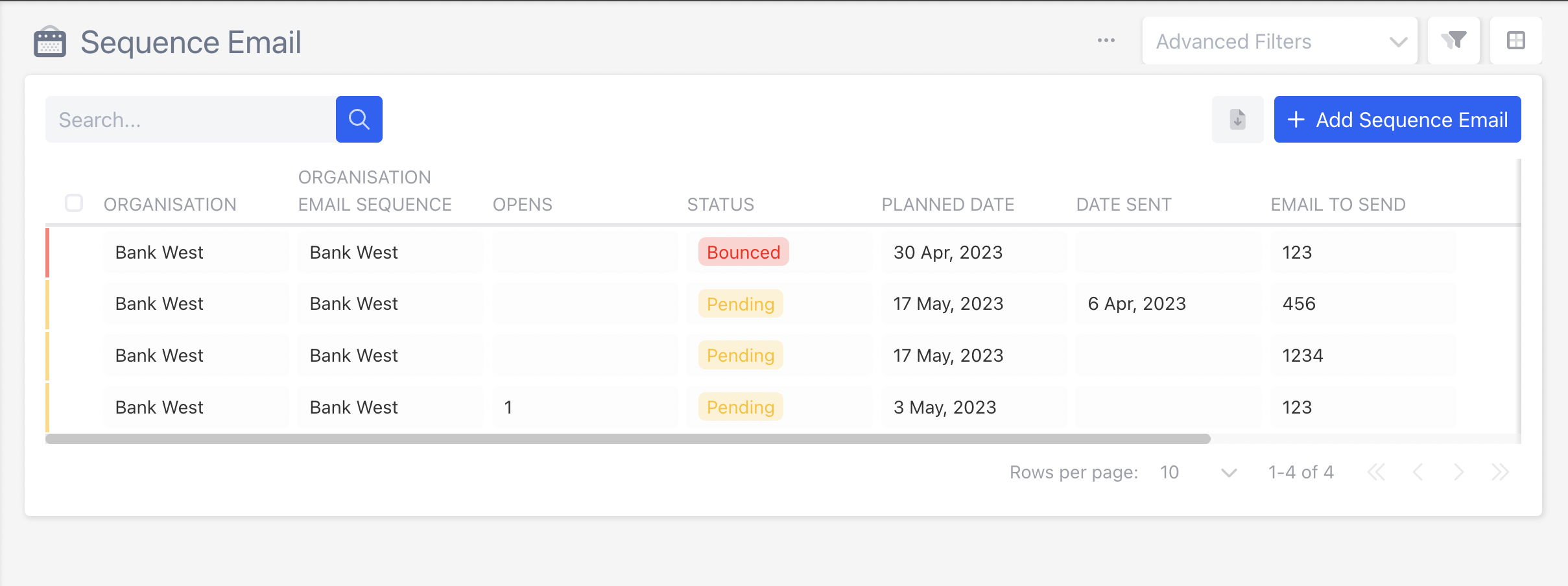1568x586 pixels.
Task: Click the Add Sequence Email button
Action: coord(1397,119)
